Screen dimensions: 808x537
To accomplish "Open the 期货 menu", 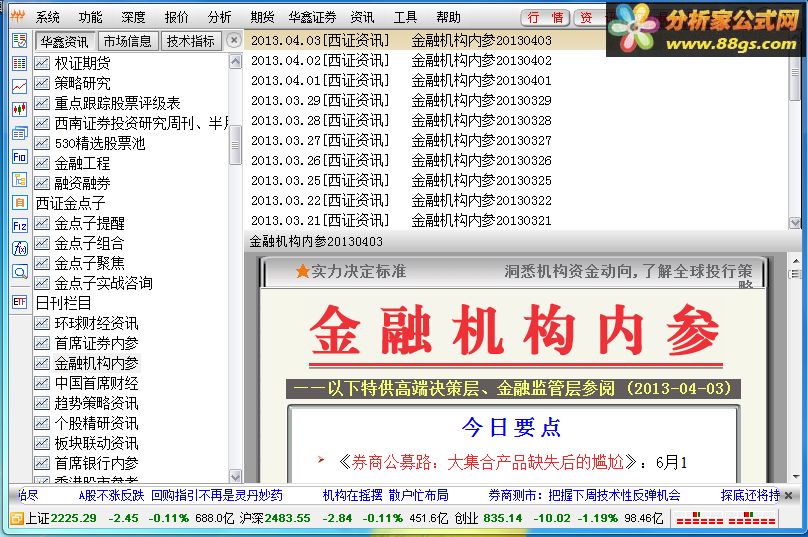I will [x=262, y=18].
